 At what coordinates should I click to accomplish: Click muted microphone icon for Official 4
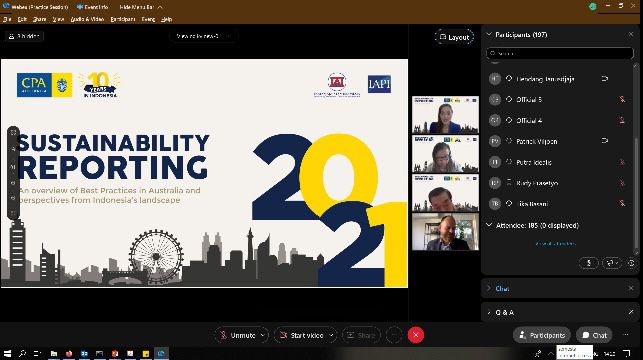(x=622, y=120)
